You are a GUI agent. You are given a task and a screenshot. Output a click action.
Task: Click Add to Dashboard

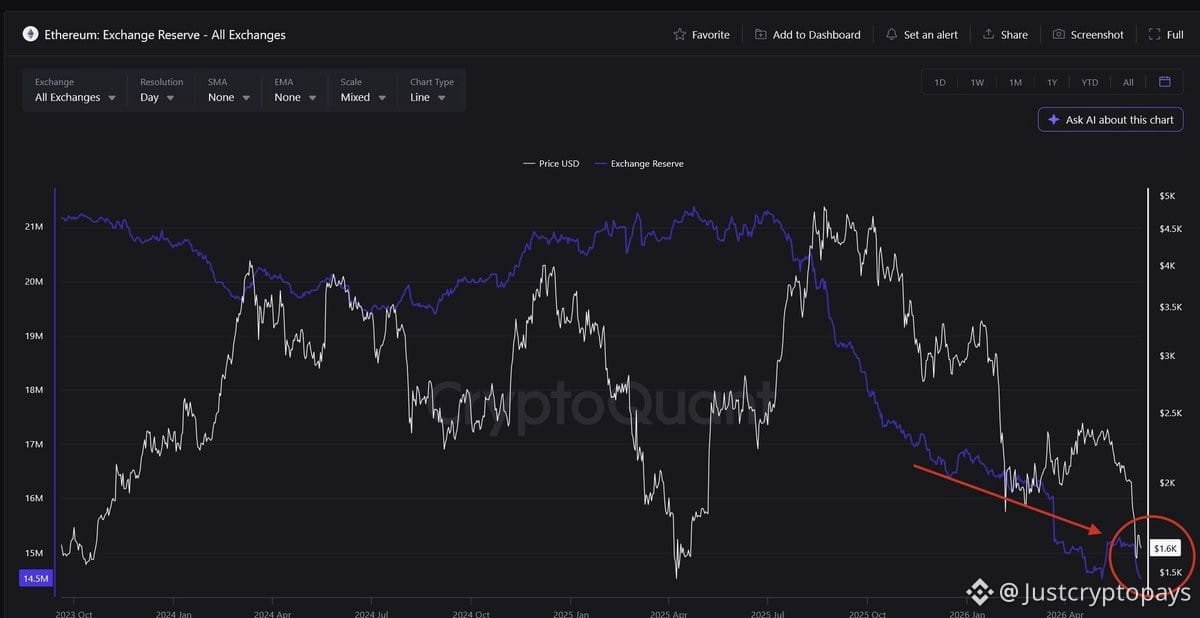(807, 34)
